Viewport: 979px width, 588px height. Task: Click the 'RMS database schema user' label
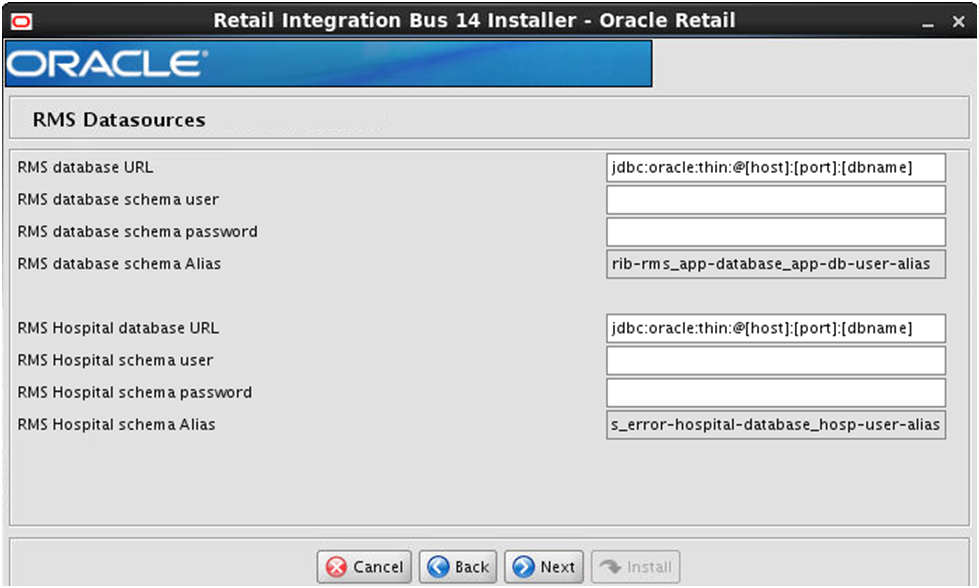click(118, 199)
